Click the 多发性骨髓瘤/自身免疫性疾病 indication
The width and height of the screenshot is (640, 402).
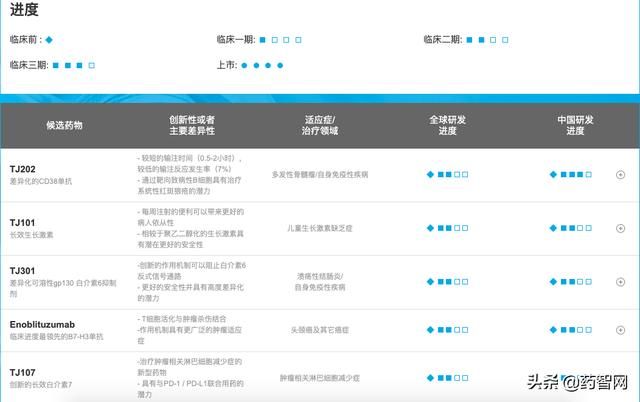[x=320, y=175]
